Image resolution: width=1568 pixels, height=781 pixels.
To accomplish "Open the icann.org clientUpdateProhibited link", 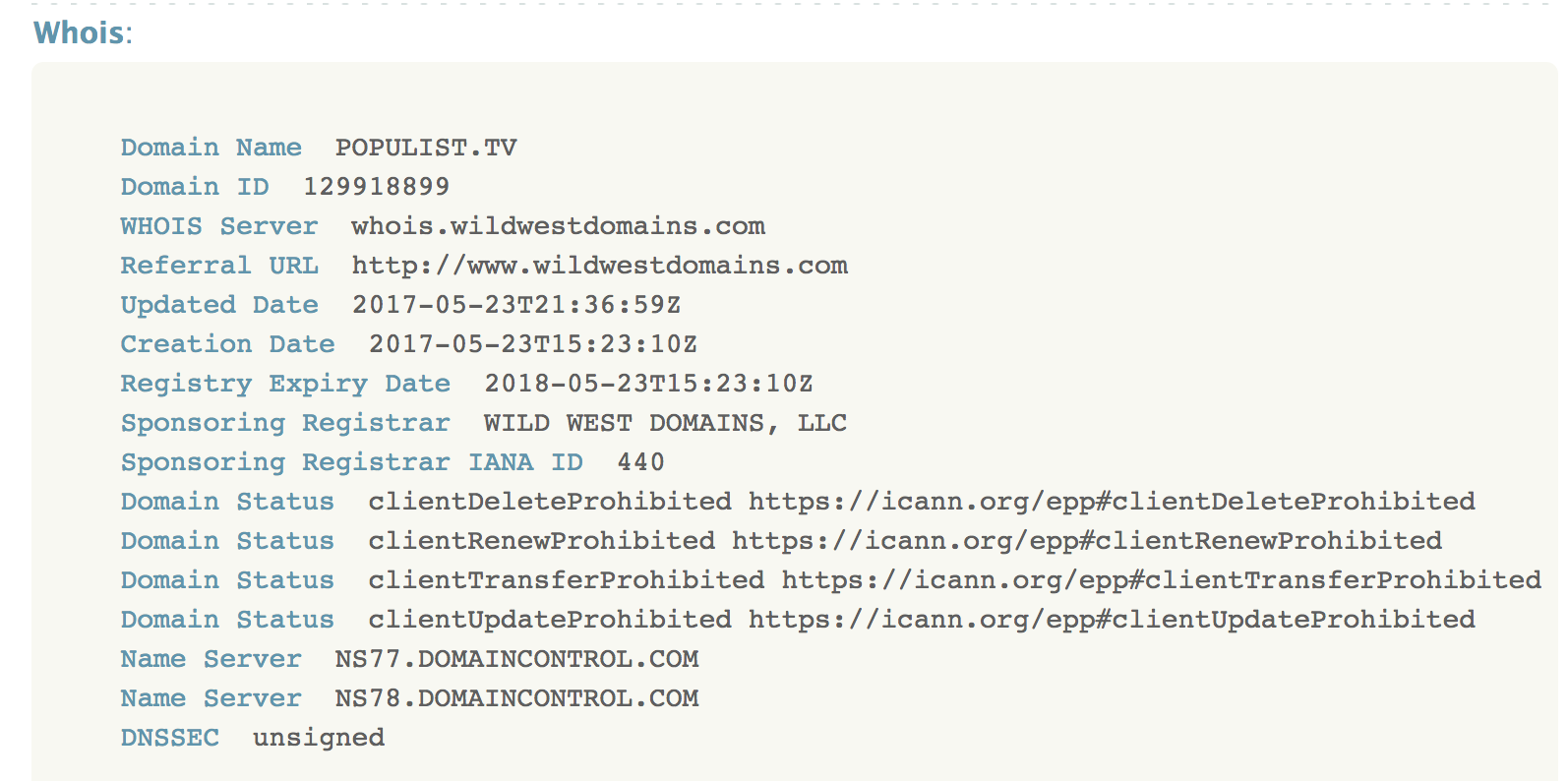I will [1112, 620].
